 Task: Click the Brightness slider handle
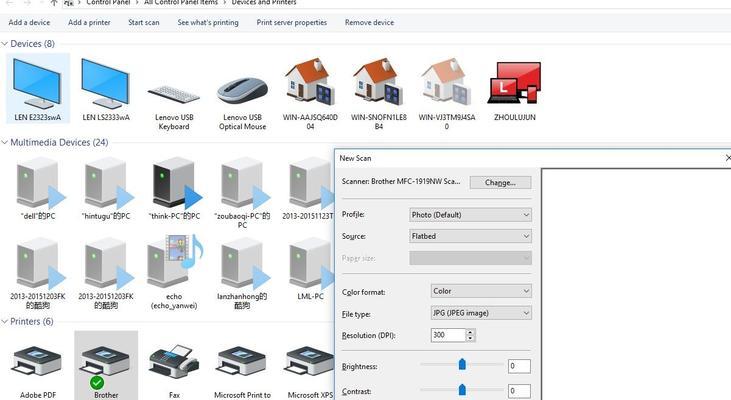[x=462, y=364]
